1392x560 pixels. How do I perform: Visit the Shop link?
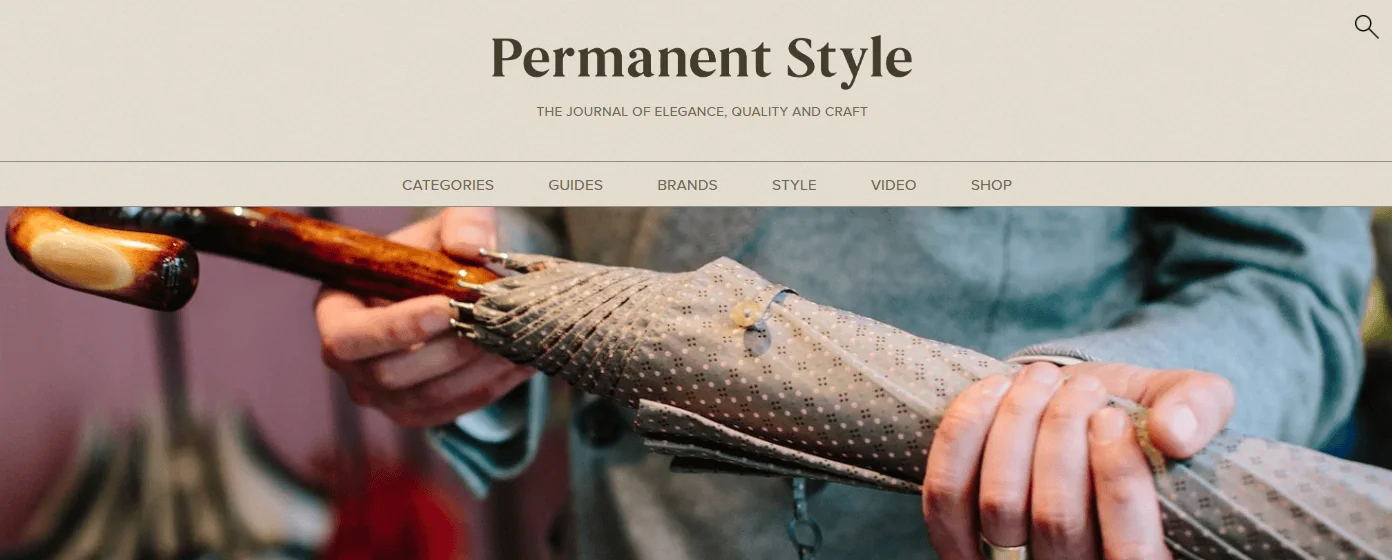click(991, 185)
